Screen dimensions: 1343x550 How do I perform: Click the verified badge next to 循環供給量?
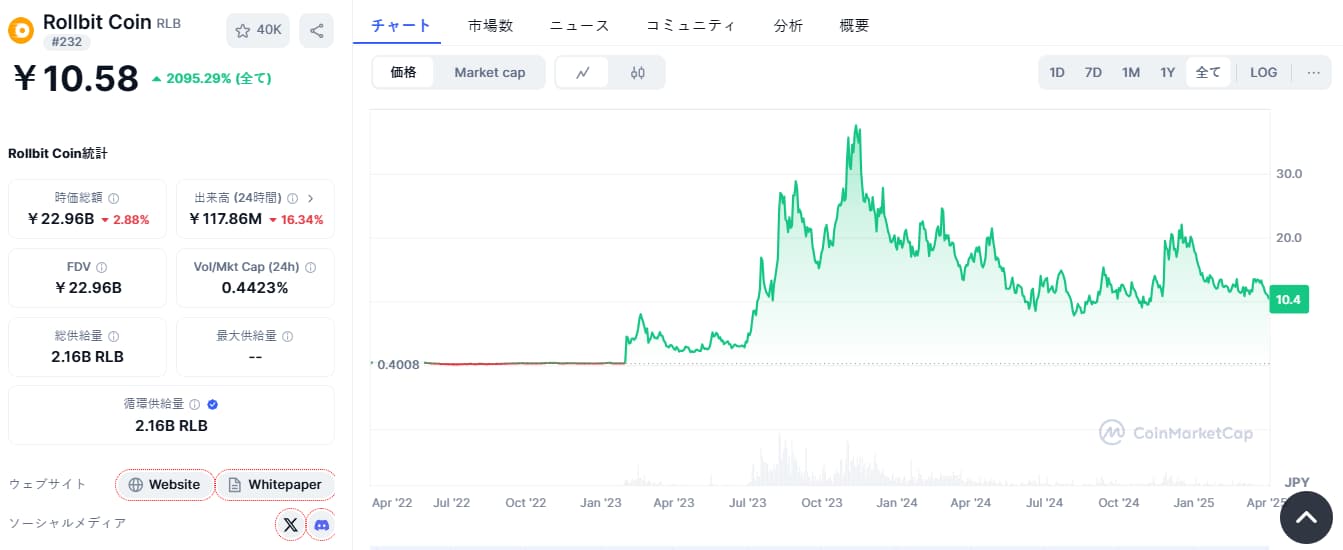[x=212, y=404]
